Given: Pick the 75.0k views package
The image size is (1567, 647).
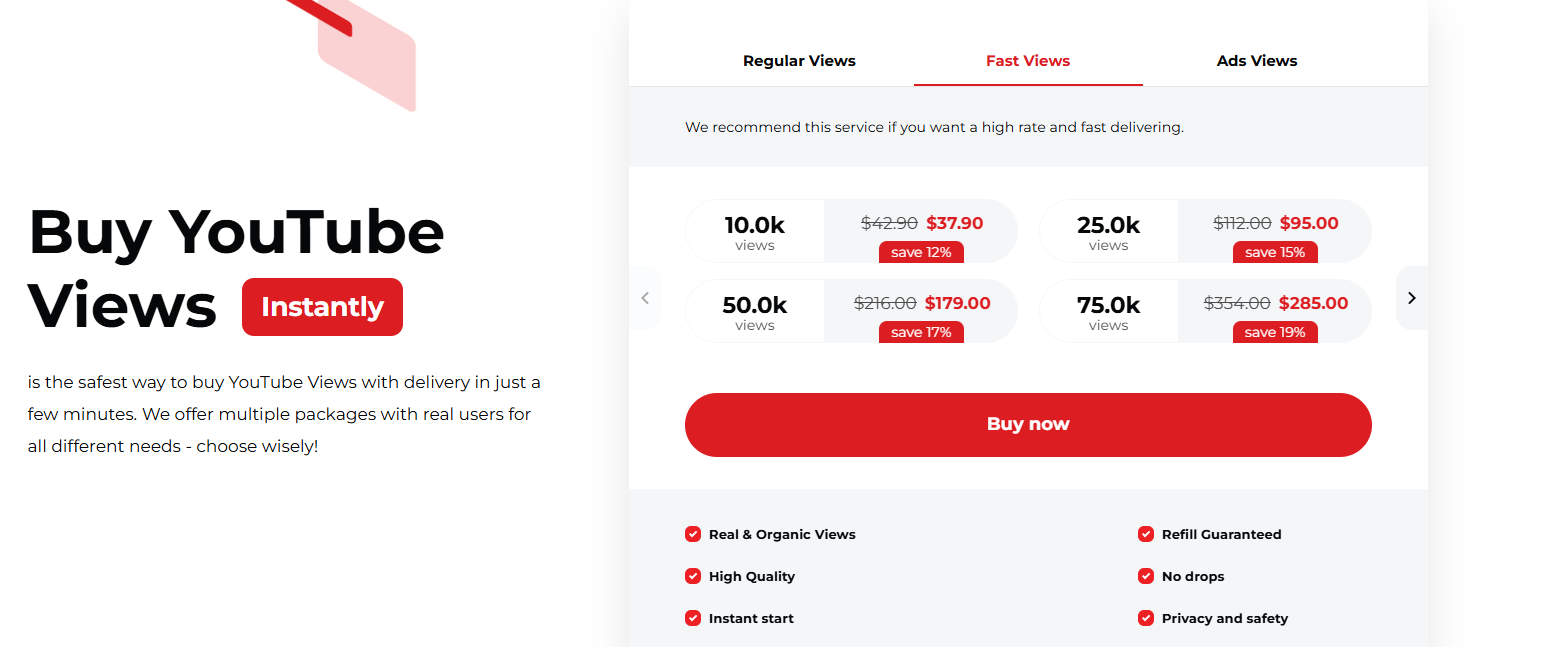Looking at the screenshot, I should 1205,311.
